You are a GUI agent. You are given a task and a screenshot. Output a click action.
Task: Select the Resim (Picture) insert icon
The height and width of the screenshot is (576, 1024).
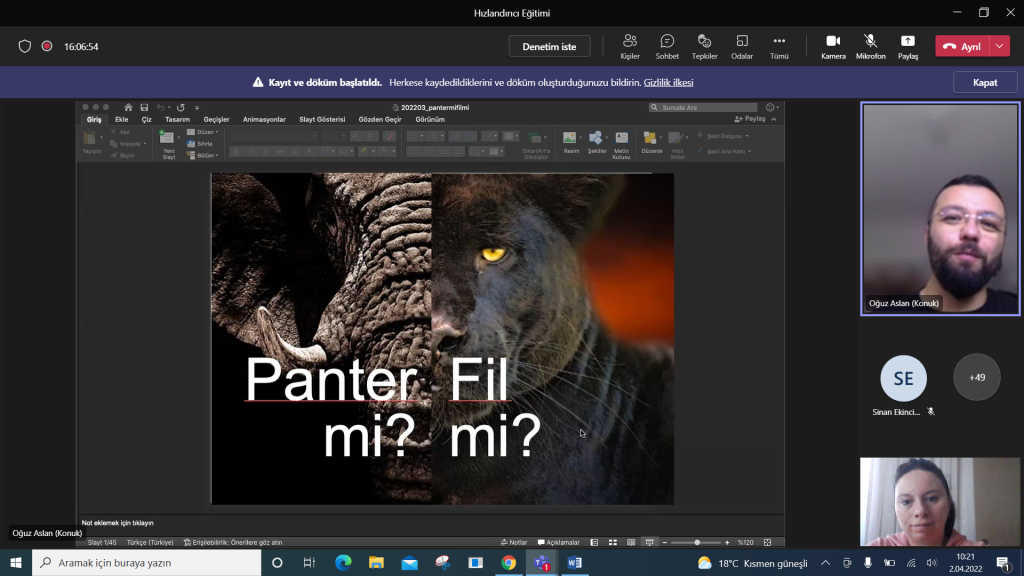pyautogui.click(x=569, y=138)
